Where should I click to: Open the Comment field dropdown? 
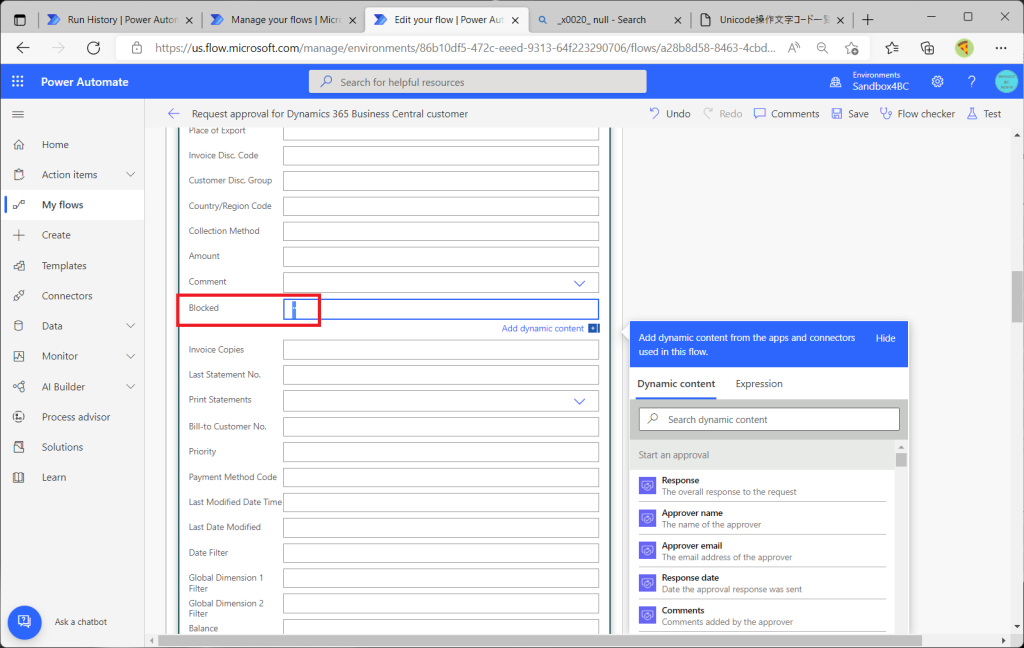coord(579,283)
